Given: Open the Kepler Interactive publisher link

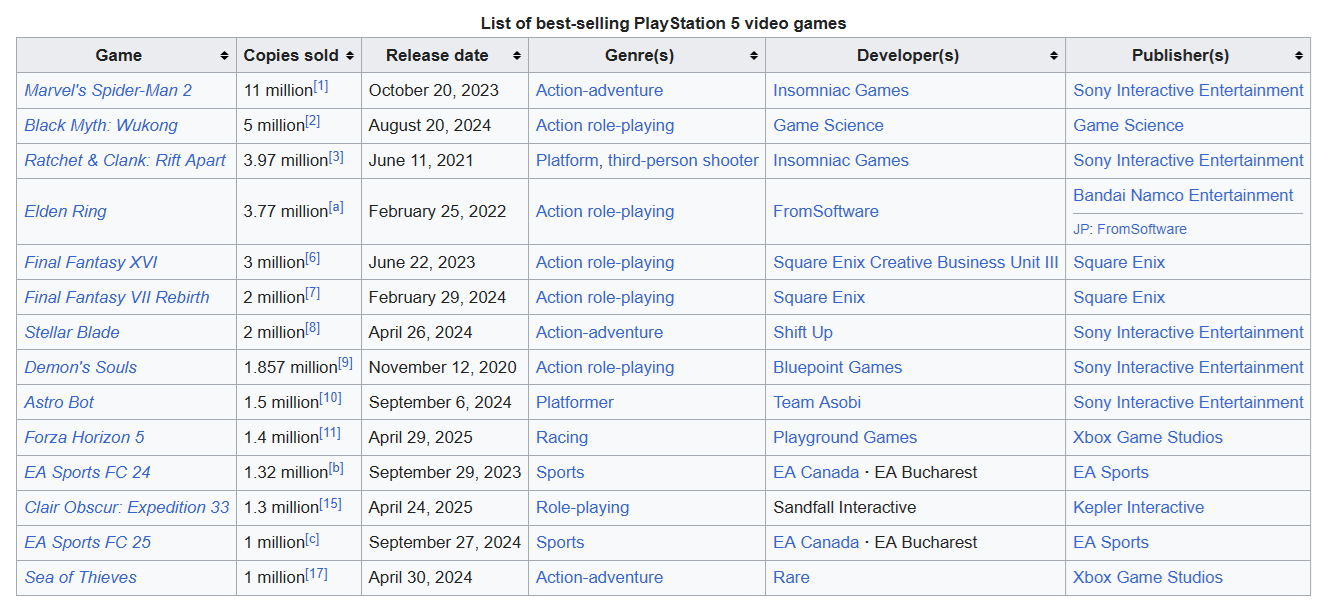Looking at the screenshot, I should point(1138,507).
